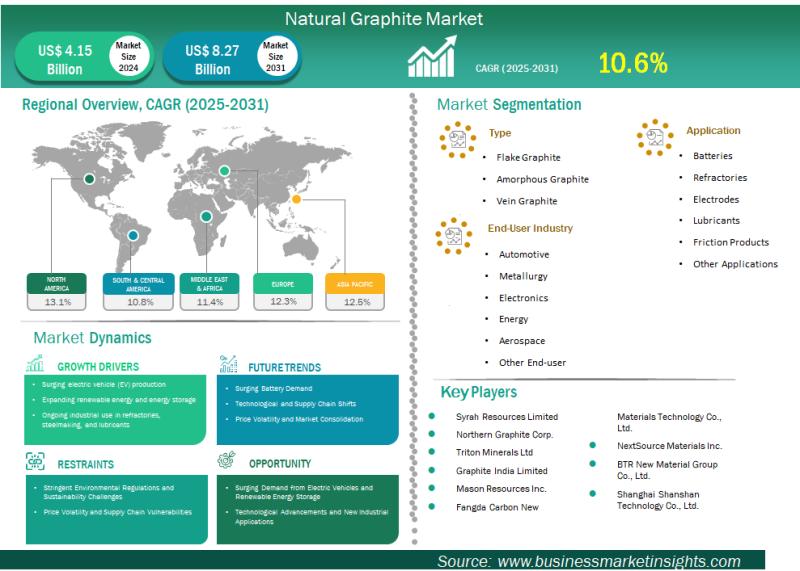Click the Syrah Resources Limited entry
800x571 pixels.
[x=506, y=416]
